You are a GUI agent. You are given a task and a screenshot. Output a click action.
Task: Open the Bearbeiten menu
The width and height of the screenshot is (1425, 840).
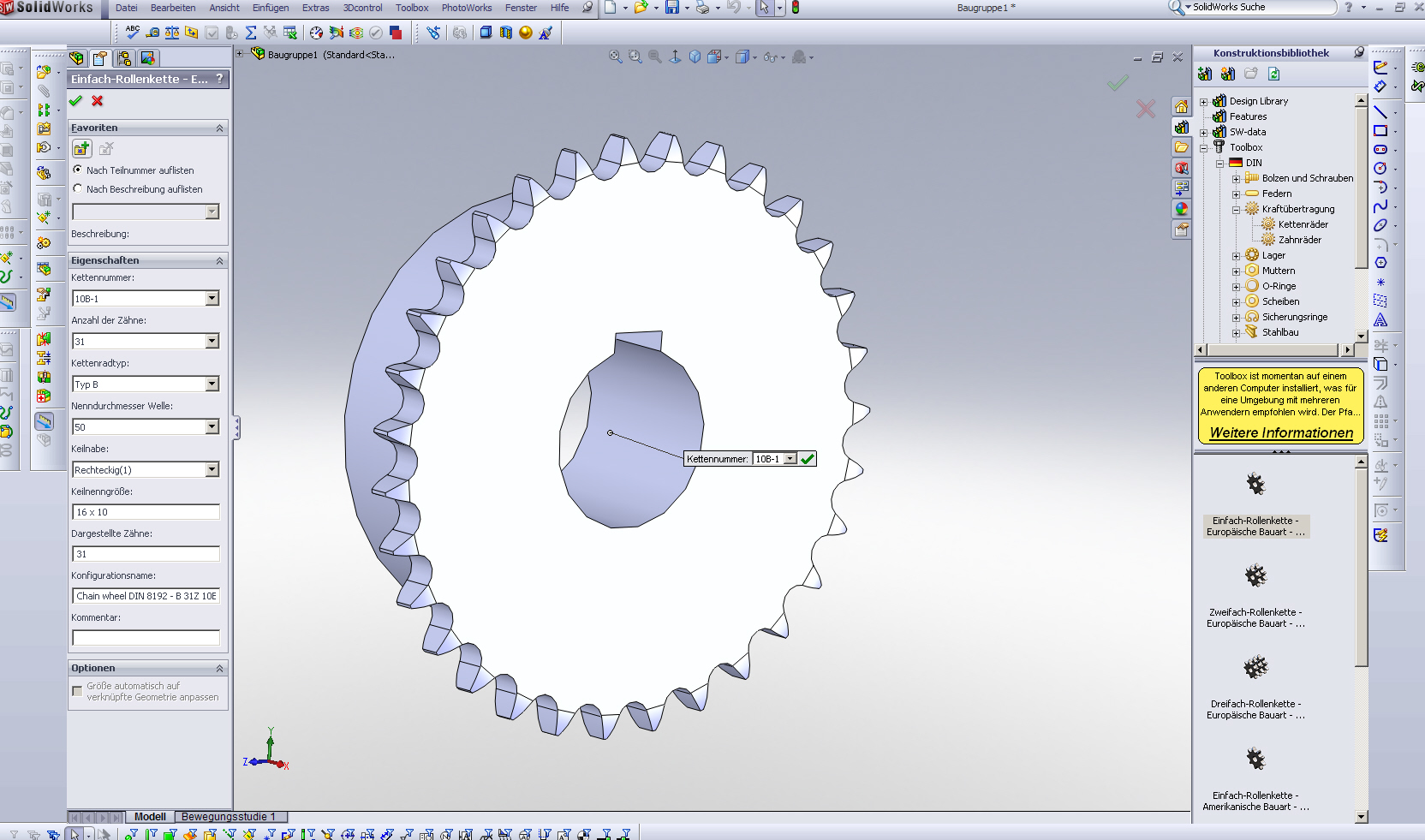[173, 8]
